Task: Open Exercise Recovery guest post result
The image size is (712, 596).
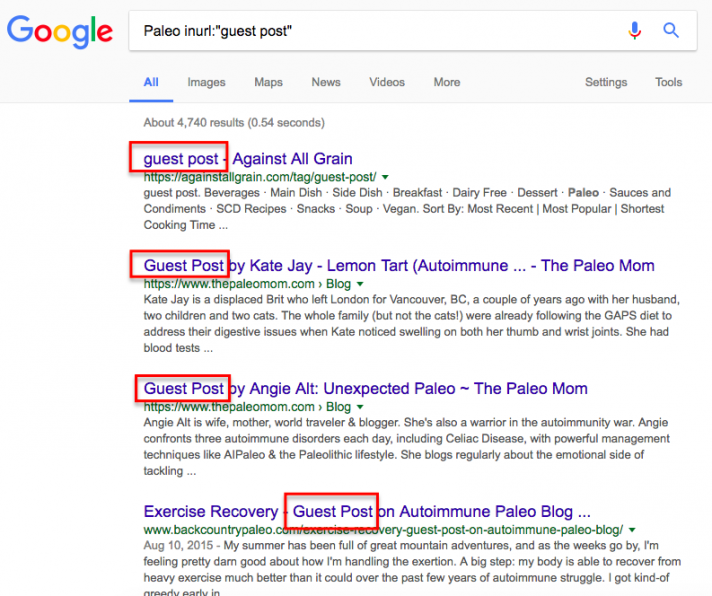Action: [367, 512]
